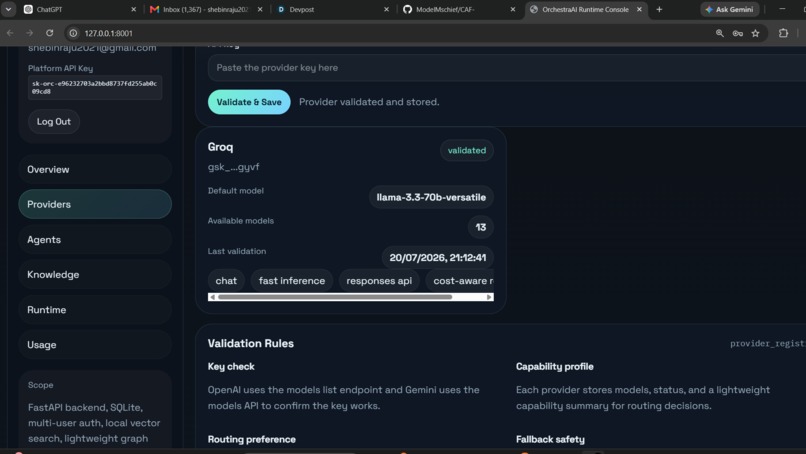806x454 pixels.
Task: Click the available models count '13'
Action: (481, 227)
